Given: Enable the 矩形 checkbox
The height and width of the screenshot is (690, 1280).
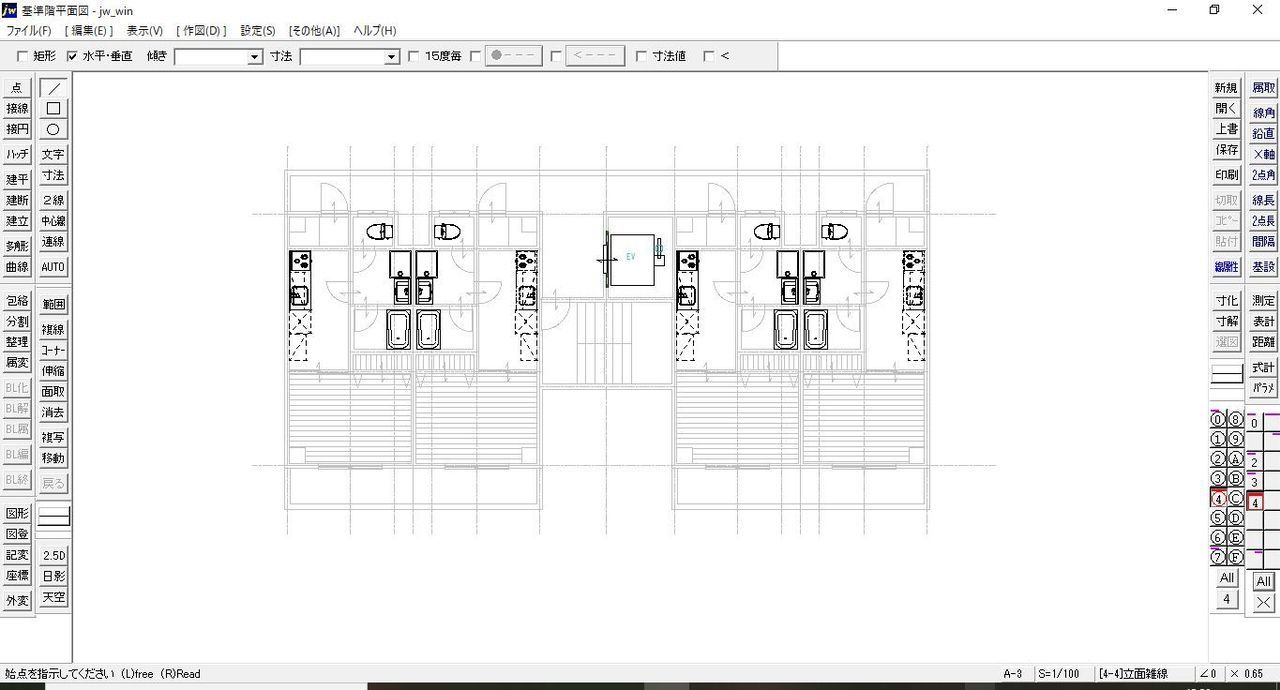Looking at the screenshot, I should tap(23, 57).
